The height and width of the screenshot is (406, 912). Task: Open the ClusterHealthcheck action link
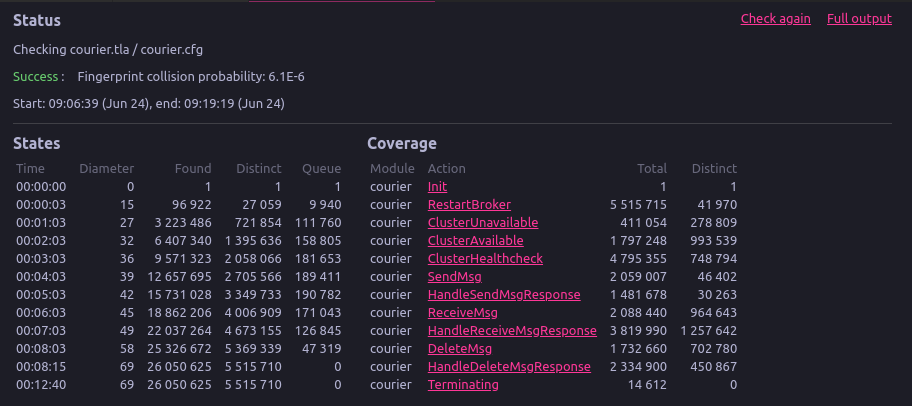[485, 259]
